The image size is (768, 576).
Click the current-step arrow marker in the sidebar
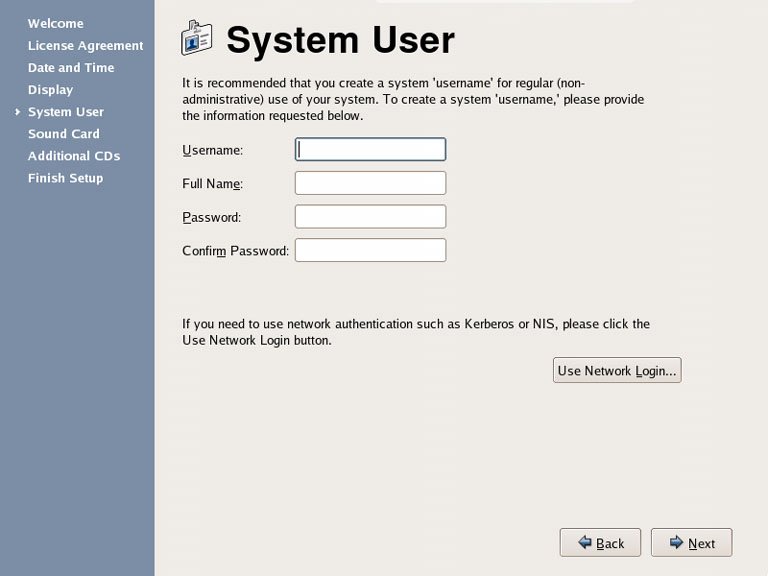[x=17, y=112]
